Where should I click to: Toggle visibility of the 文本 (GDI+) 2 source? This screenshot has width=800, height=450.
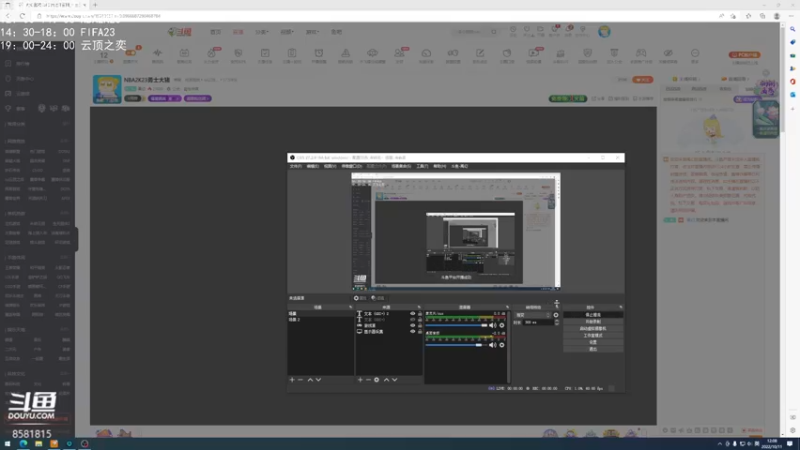click(x=412, y=314)
